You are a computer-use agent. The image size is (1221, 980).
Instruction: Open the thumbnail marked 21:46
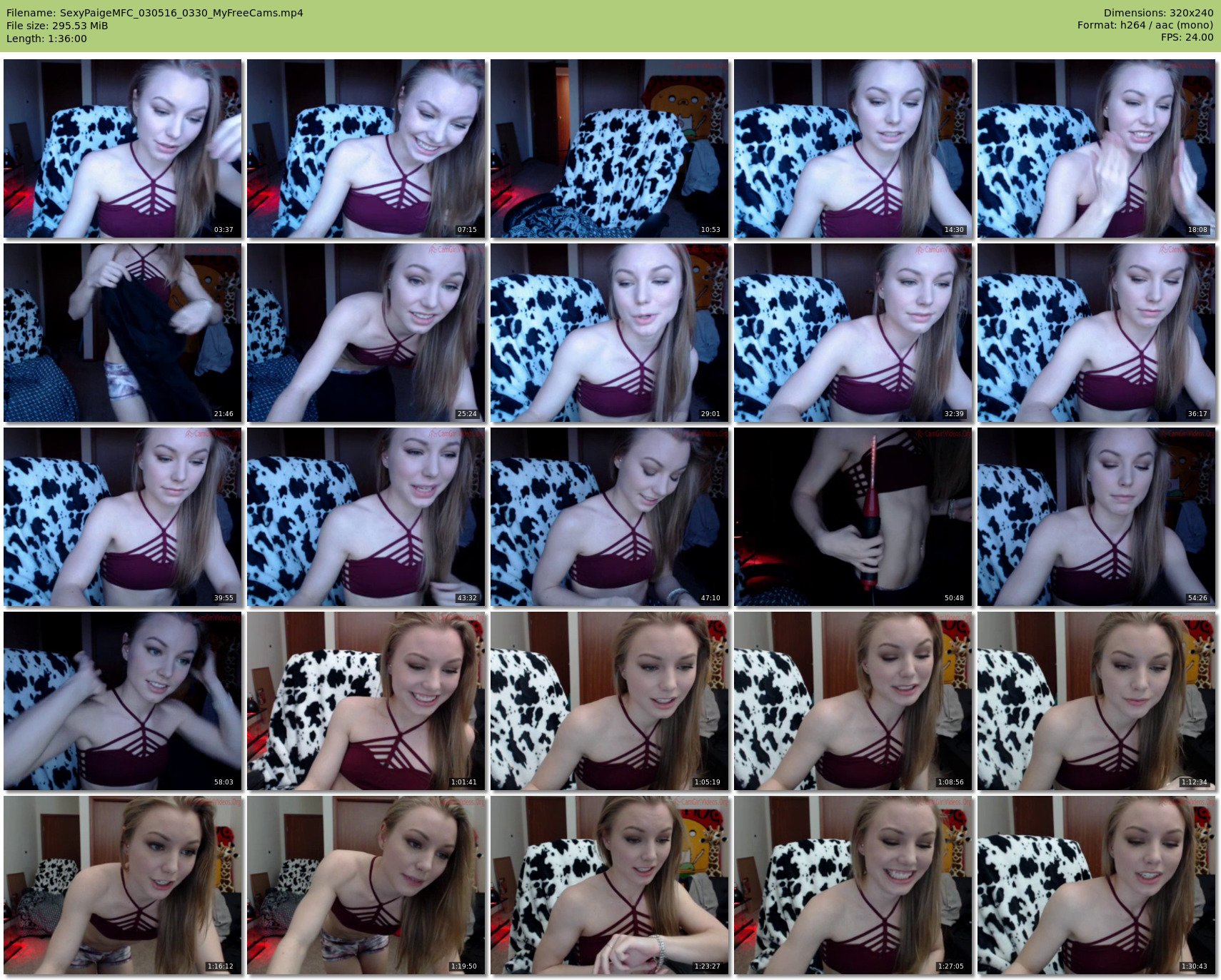point(123,333)
